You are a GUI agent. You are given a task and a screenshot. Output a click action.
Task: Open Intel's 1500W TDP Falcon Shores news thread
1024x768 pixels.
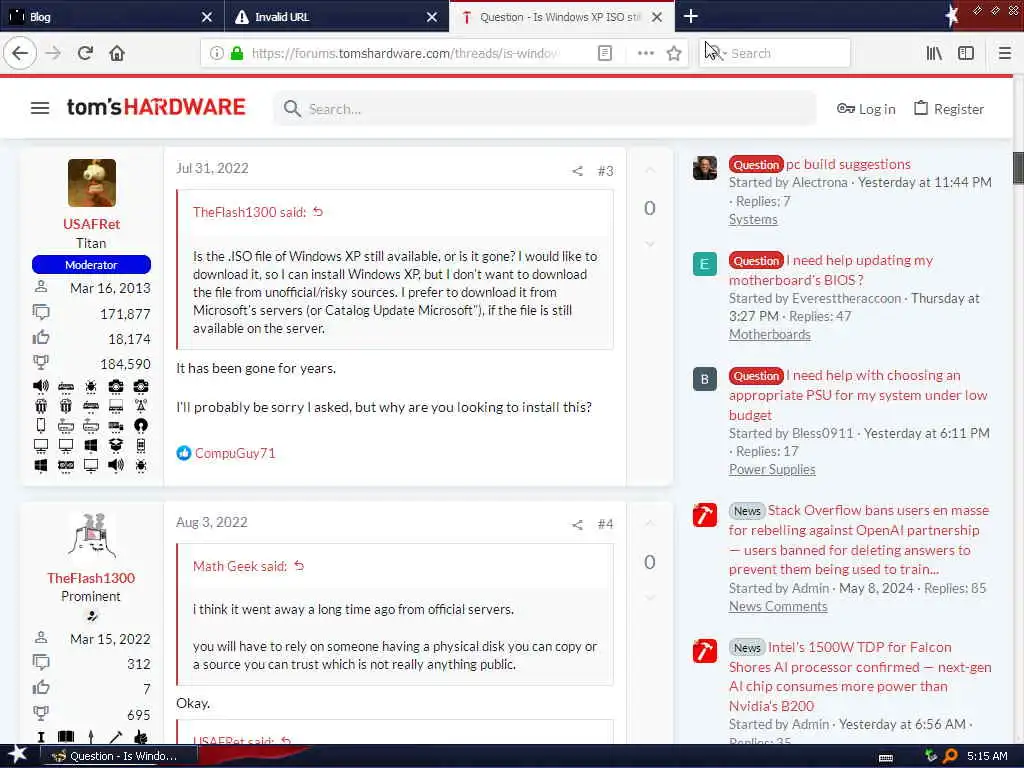click(x=859, y=676)
